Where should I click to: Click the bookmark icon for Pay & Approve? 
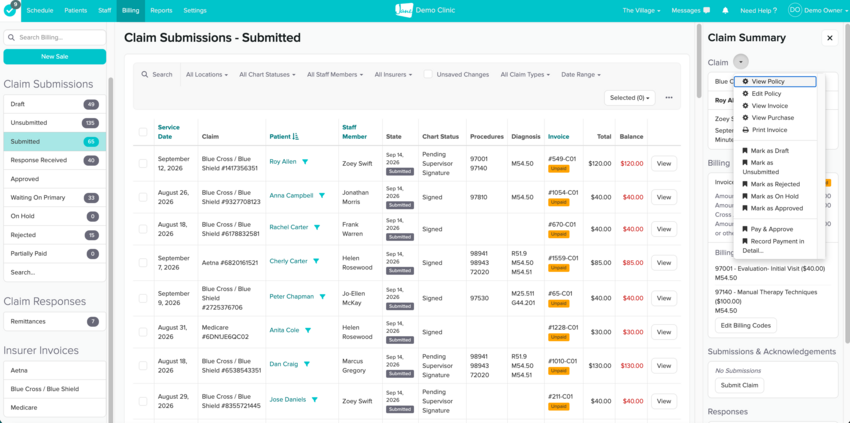pos(745,229)
